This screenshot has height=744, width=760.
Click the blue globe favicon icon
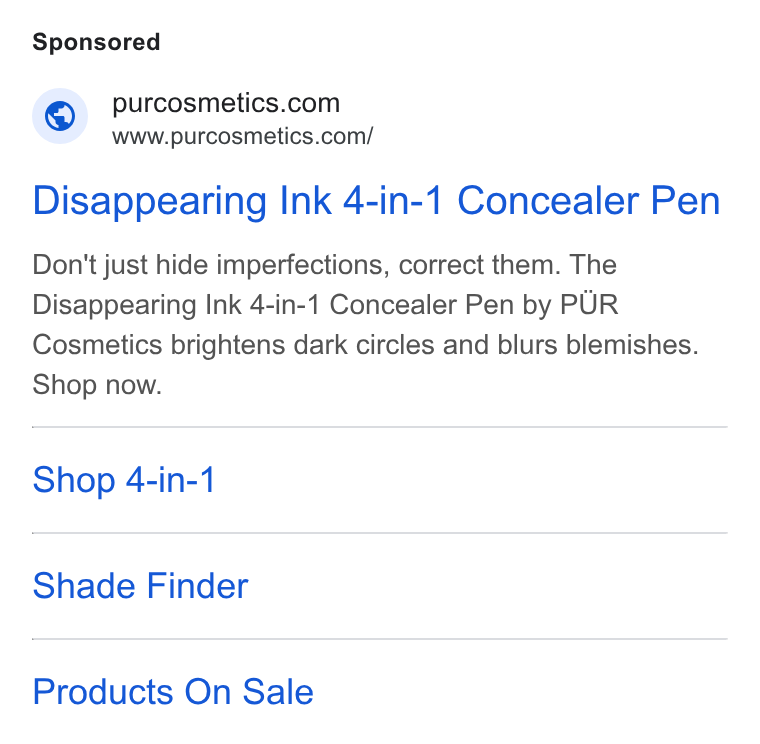tap(60, 116)
